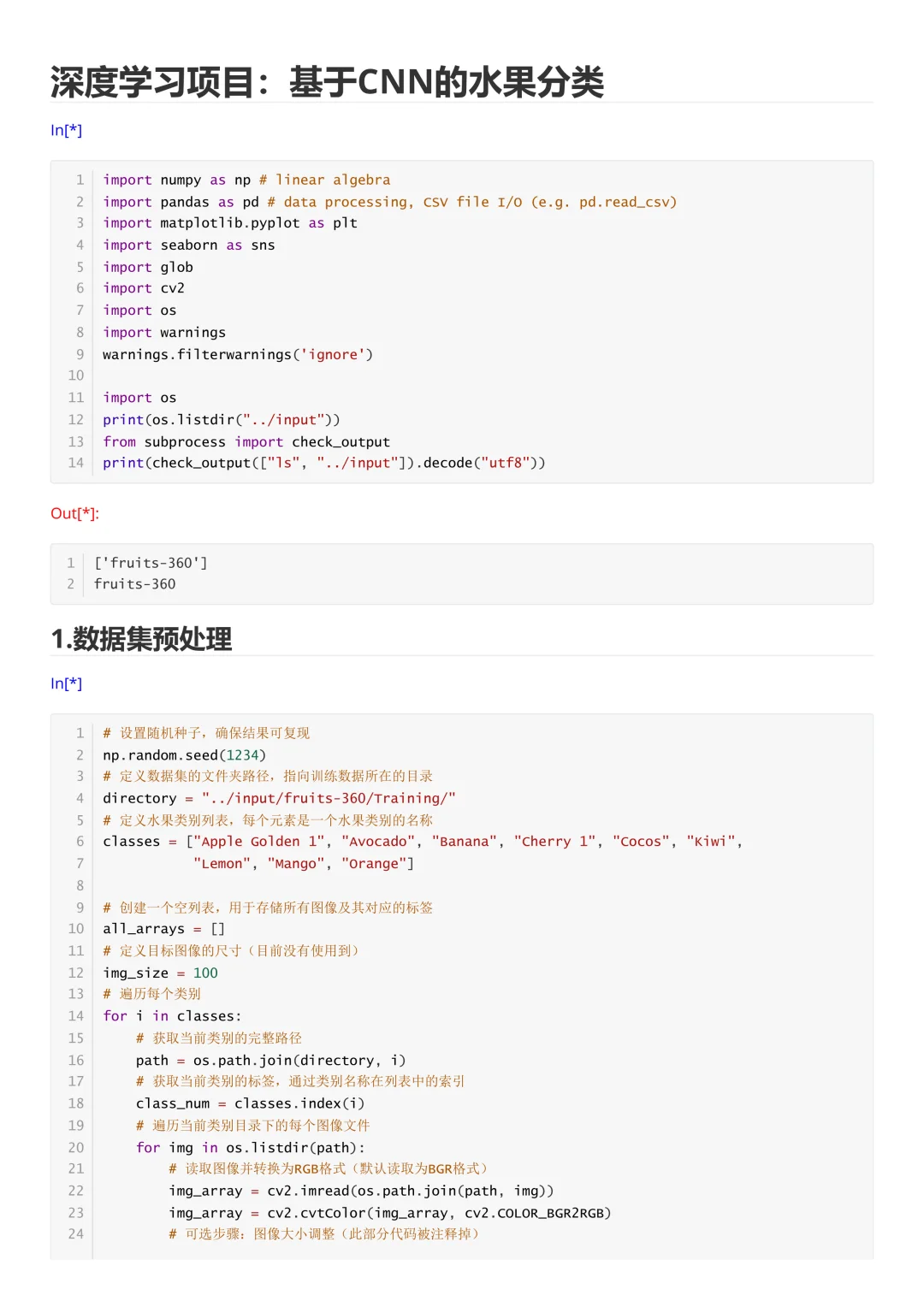Click the line print(os.listdir("../input"))
924x1307 pixels.
pos(222,419)
